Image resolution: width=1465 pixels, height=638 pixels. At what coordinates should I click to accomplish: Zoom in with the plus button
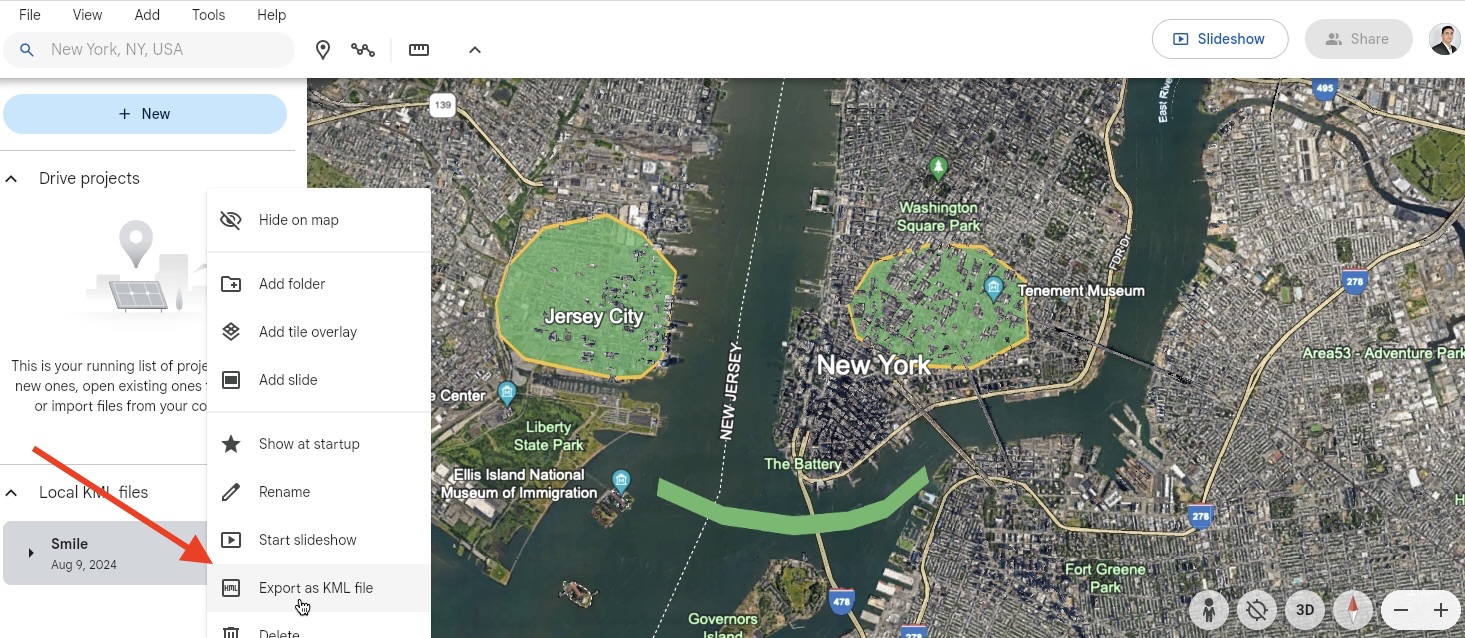point(1441,610)
